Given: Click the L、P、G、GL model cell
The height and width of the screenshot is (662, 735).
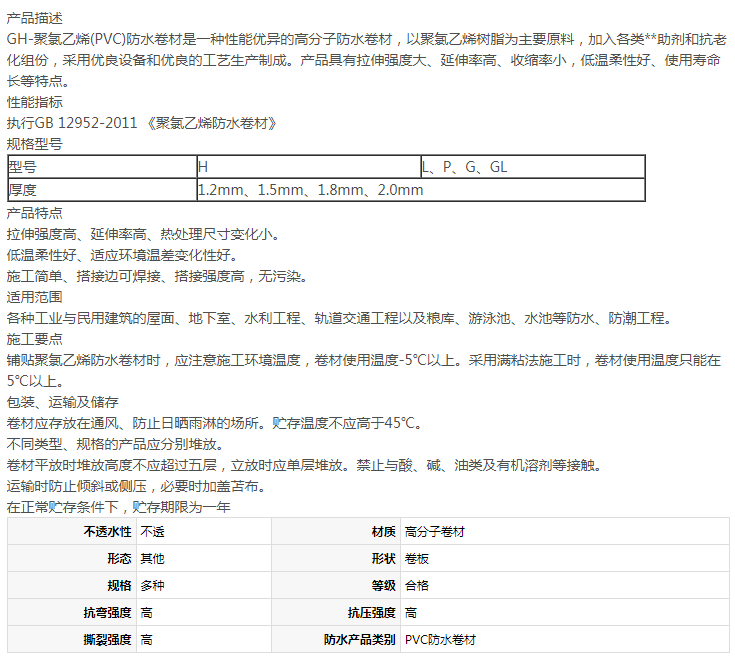Looking at the screenshot, I should (x=464, y=167).
